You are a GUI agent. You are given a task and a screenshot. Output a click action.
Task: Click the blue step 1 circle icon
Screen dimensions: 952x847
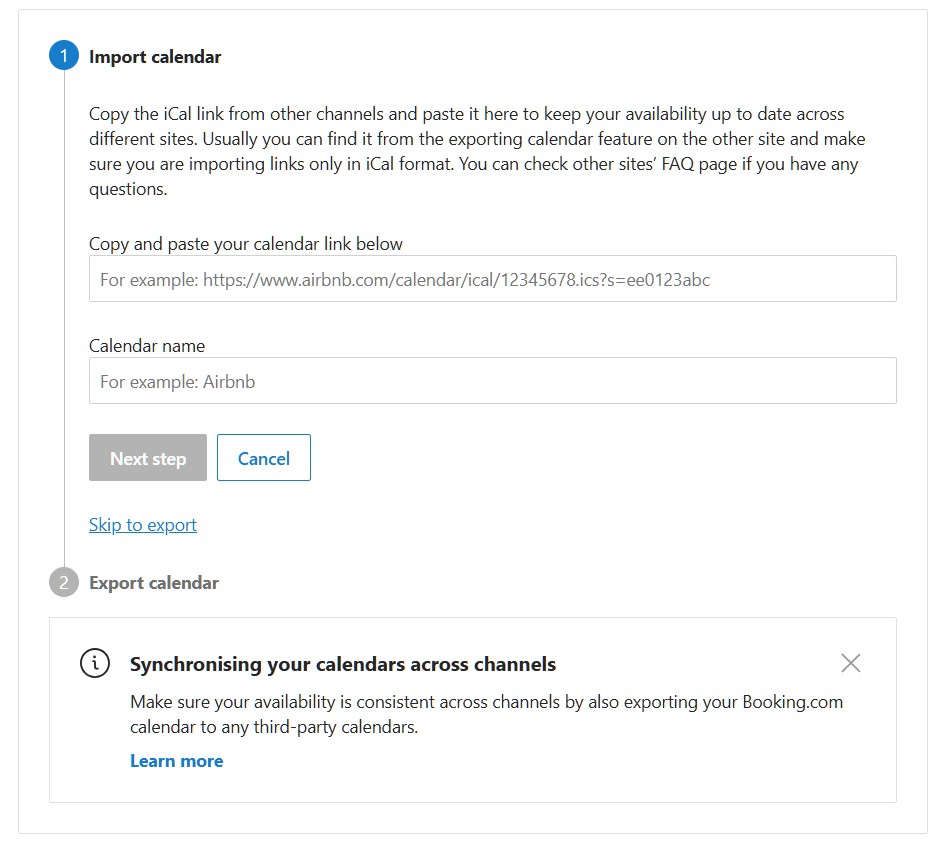[64, 57]
